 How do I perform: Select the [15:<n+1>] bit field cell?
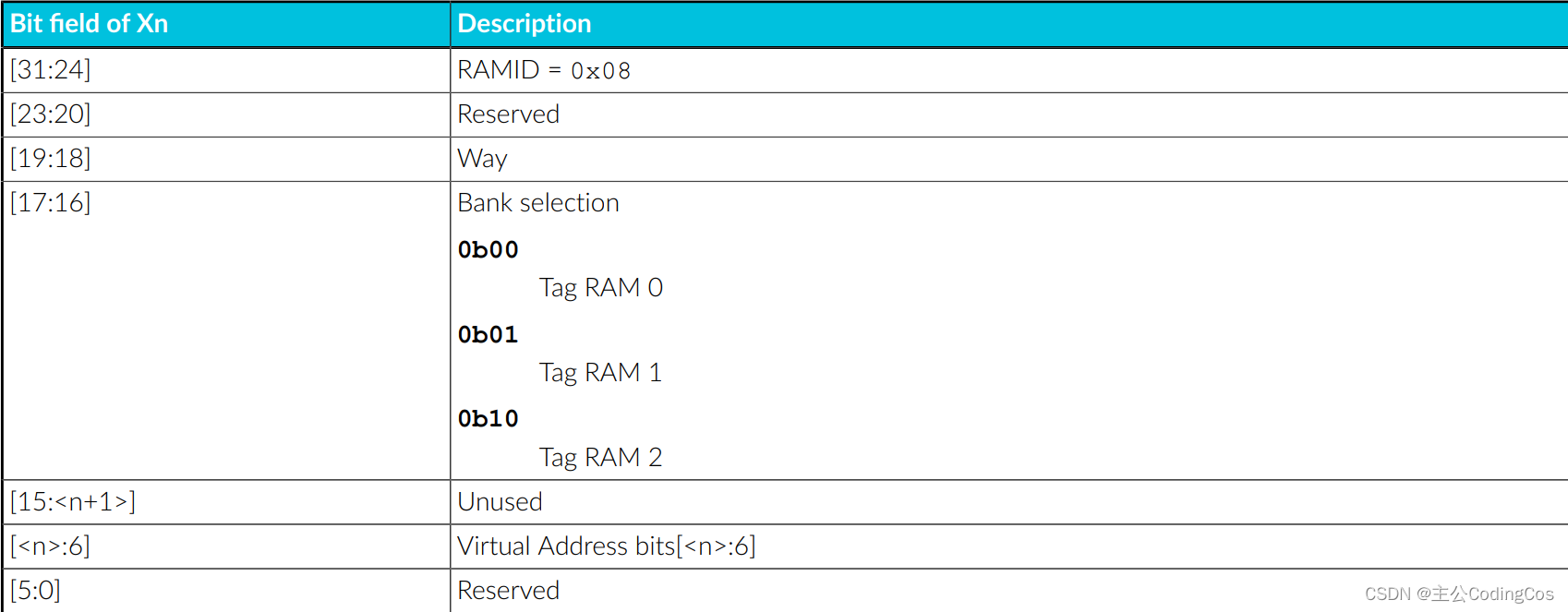[x=73, y=502]
